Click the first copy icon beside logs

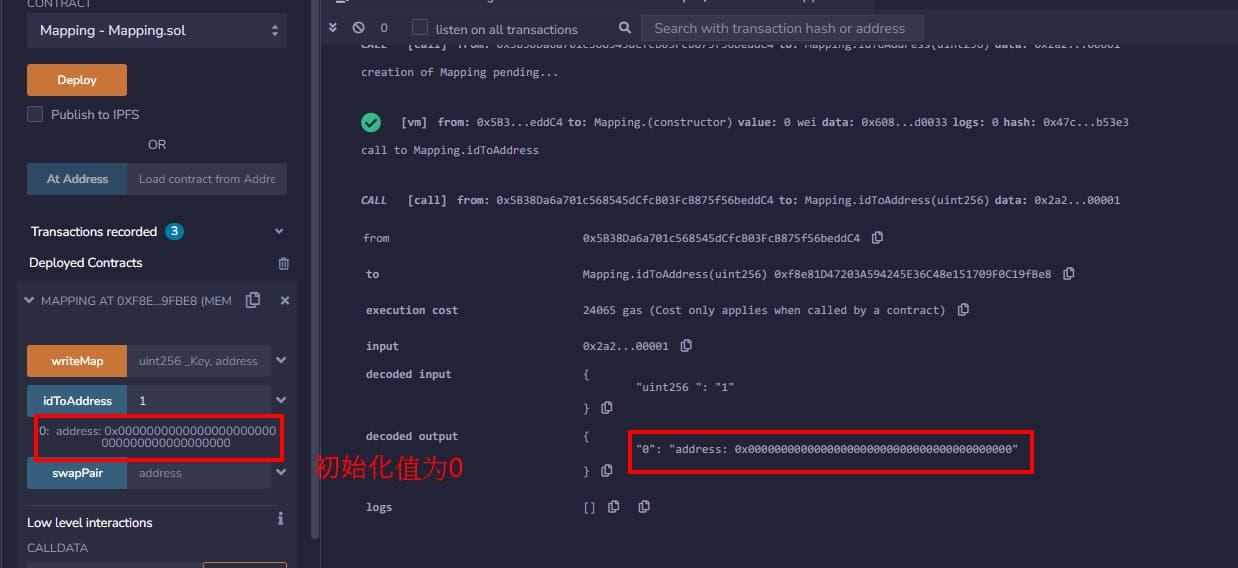point(614,507)
